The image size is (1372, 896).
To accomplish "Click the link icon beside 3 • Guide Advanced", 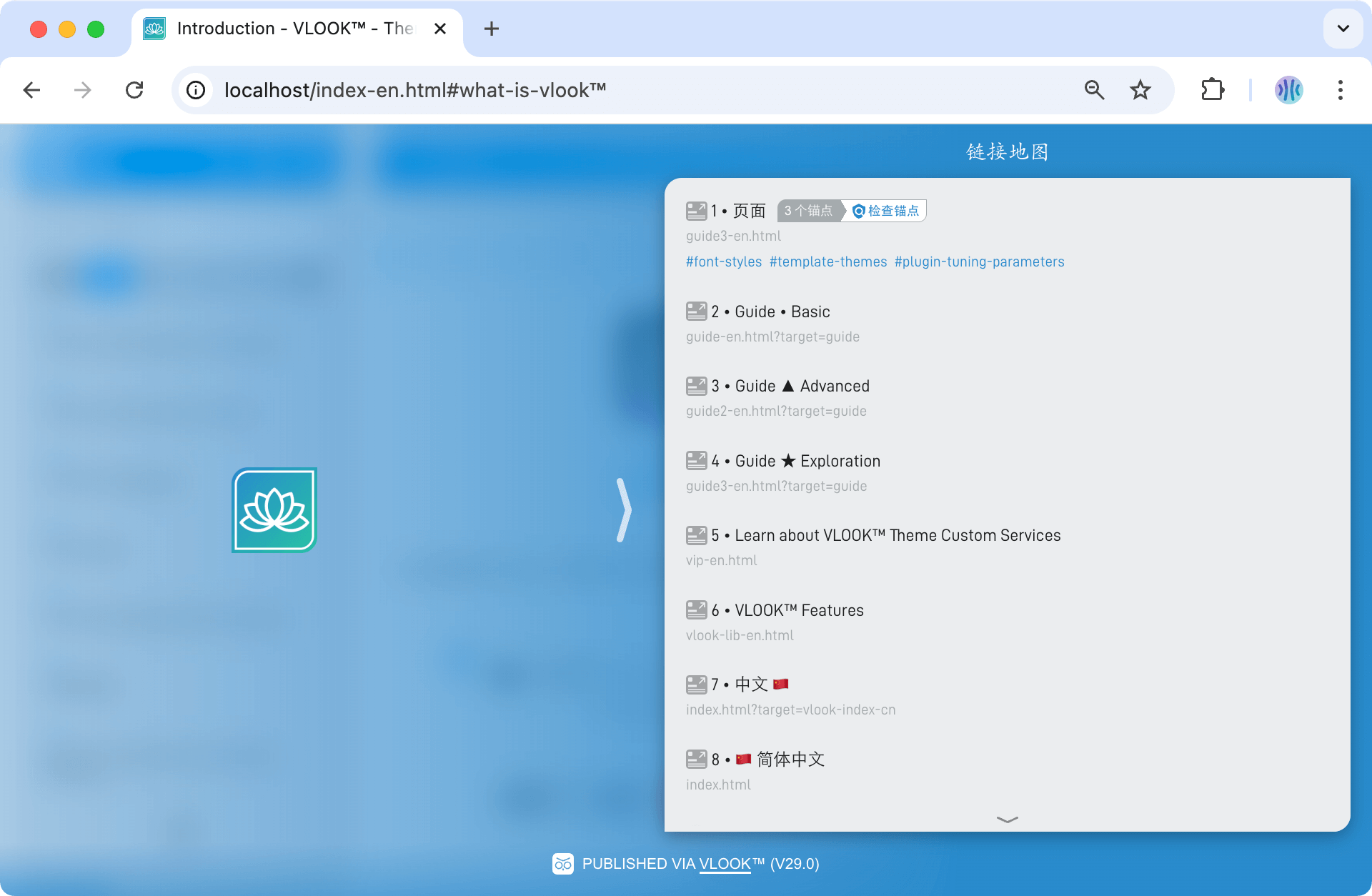I will (696, 386).
